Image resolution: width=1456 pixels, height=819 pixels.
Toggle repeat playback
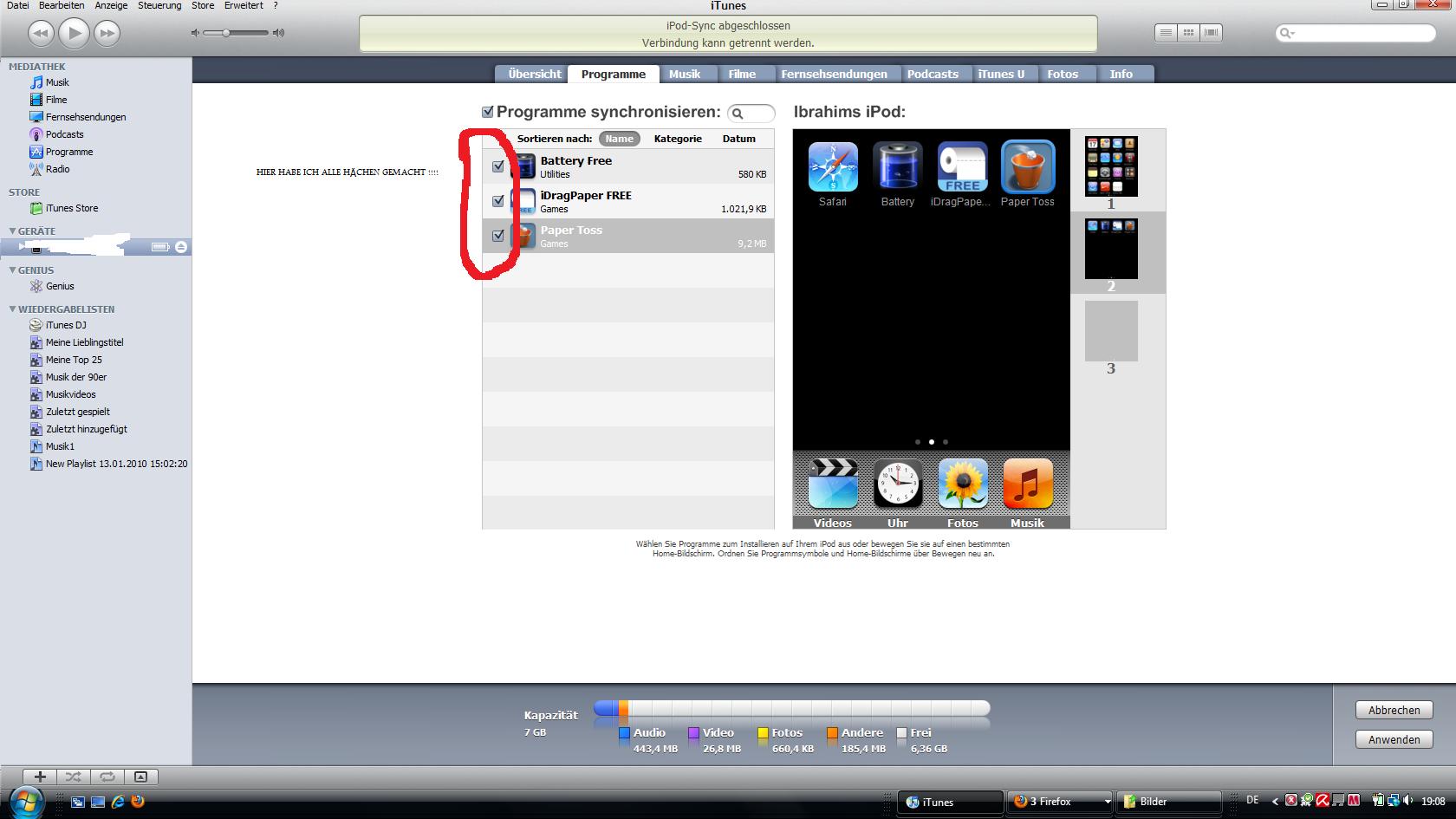107,777
